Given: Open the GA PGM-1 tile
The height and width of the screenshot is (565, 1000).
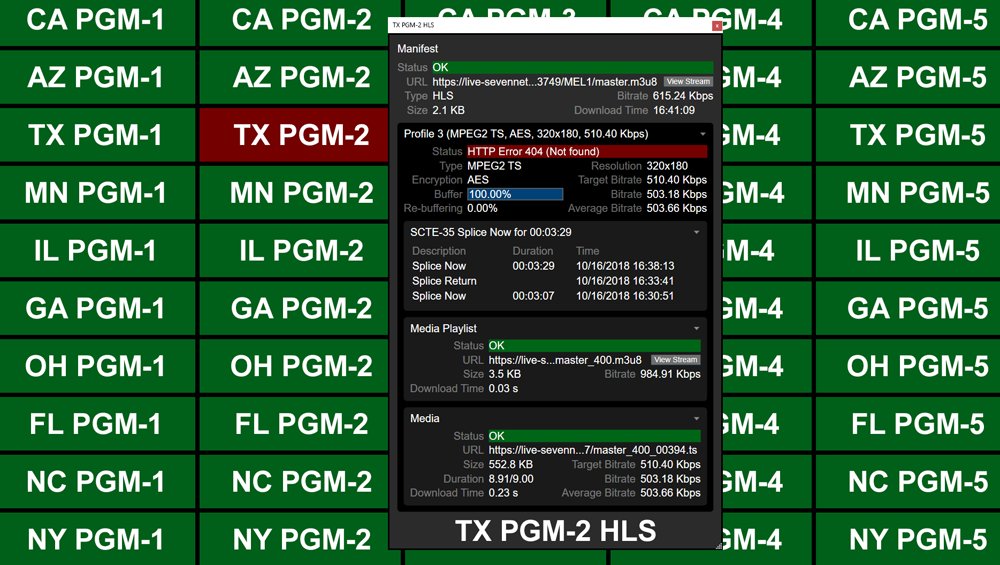Looking at the screenshot, I should tap(97, 309).
